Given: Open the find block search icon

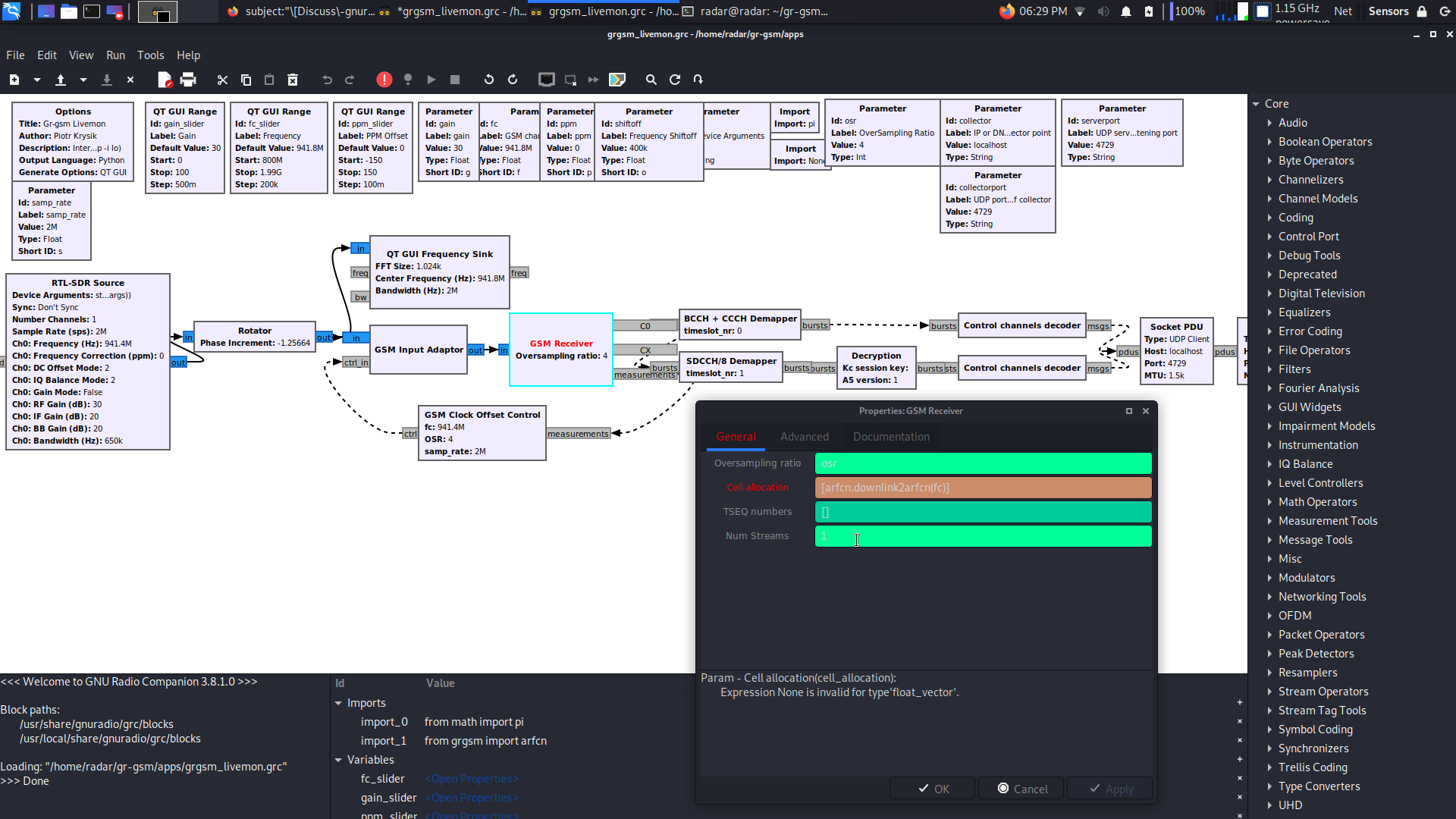Looking at the screenshot, I should coord(651,80).
